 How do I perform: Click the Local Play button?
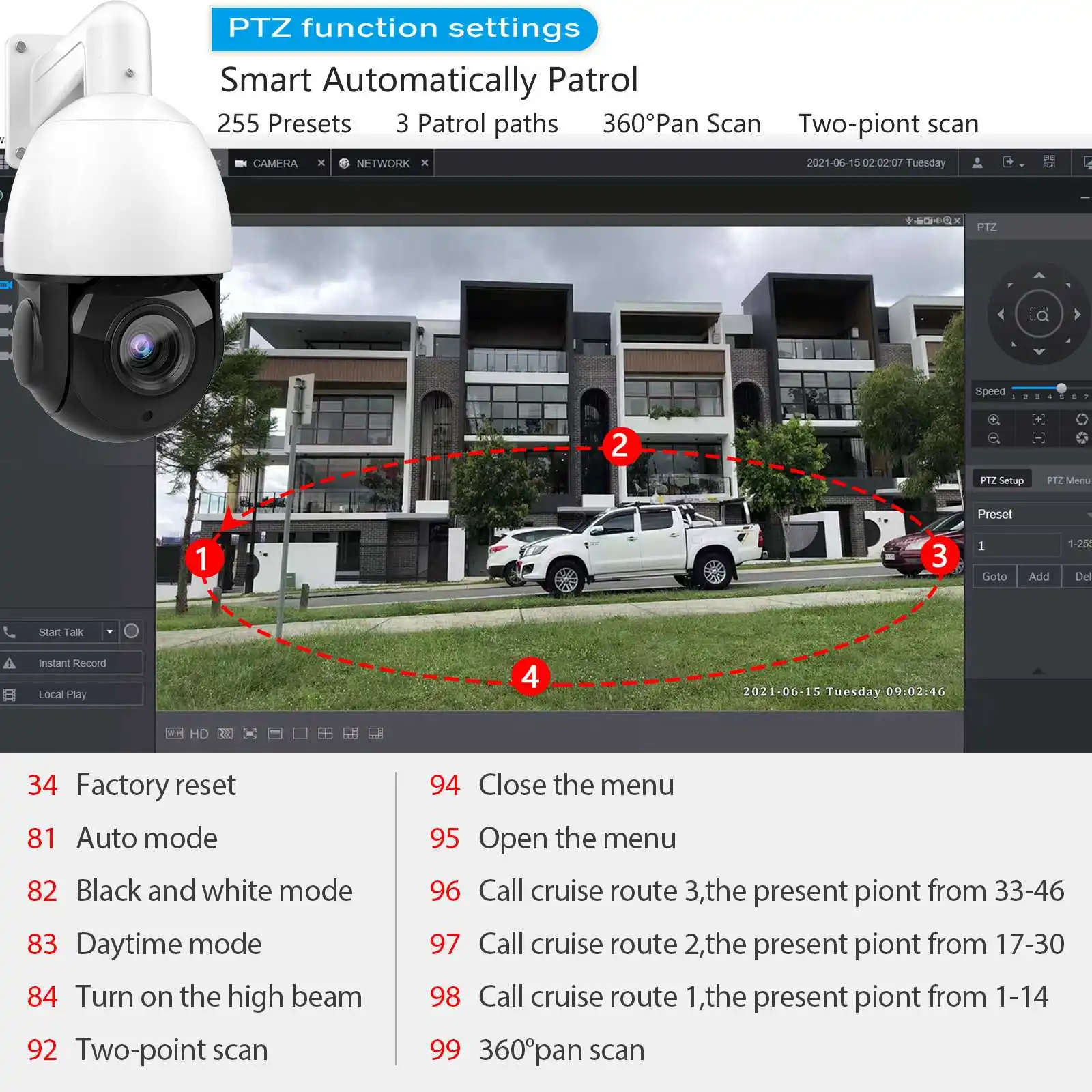(71, 694)
